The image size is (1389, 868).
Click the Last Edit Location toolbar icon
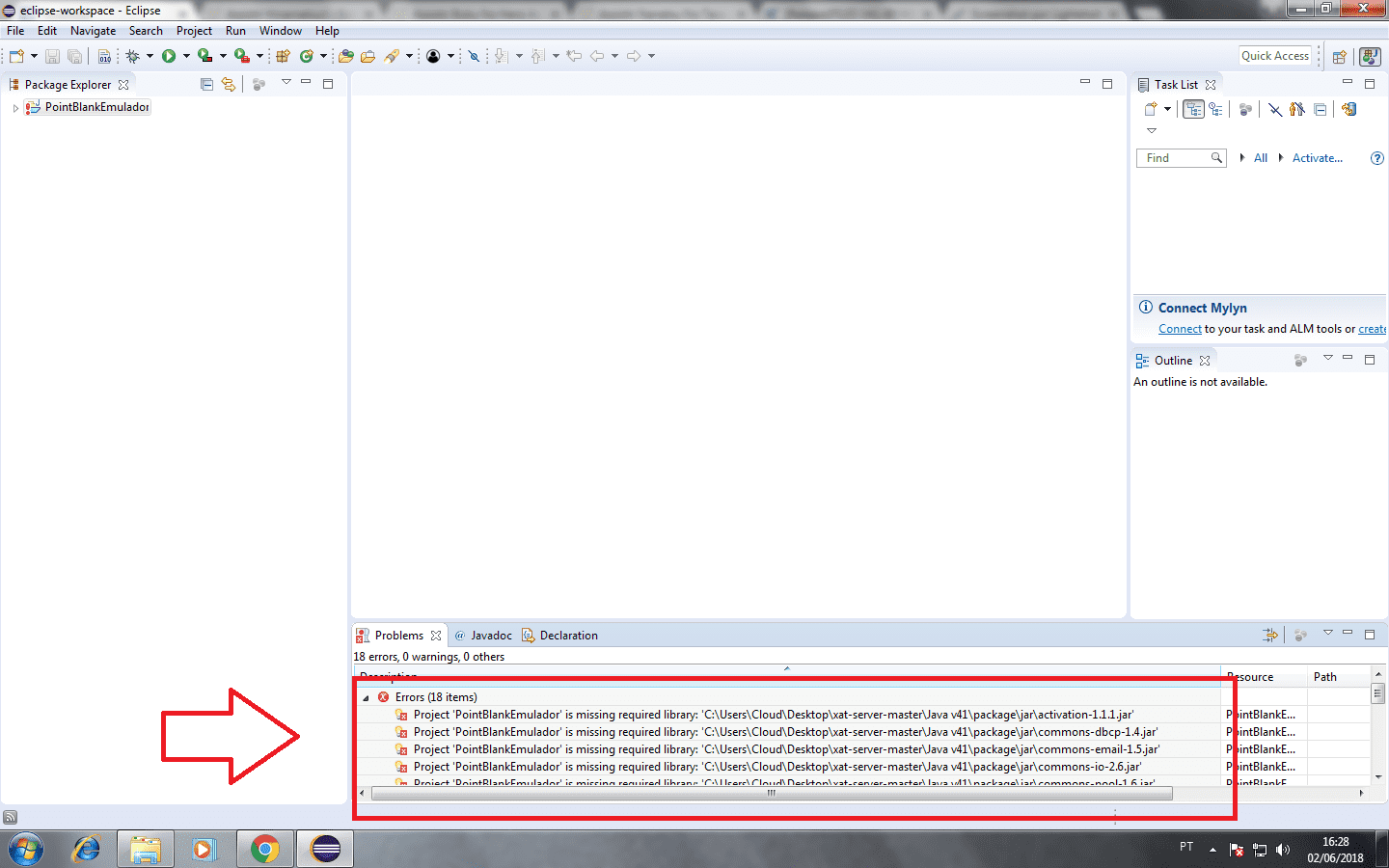(x=574, y=56)
